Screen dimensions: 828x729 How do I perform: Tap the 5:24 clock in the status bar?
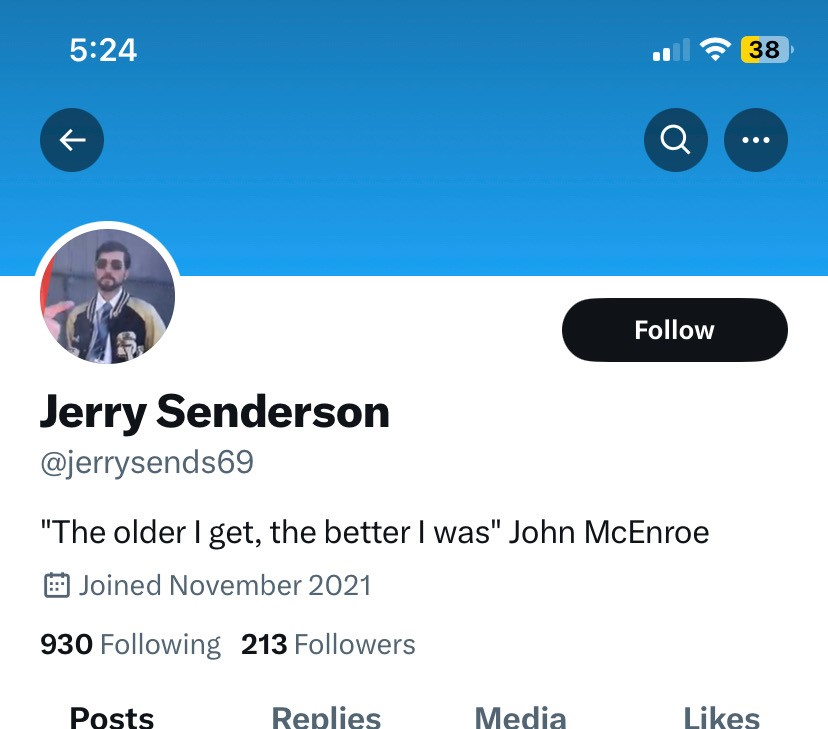pyautogui.click(x=103, y=49)
